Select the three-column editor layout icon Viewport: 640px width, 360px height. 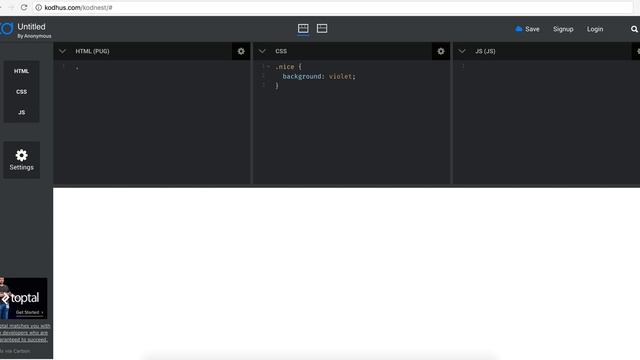(303, 29)
